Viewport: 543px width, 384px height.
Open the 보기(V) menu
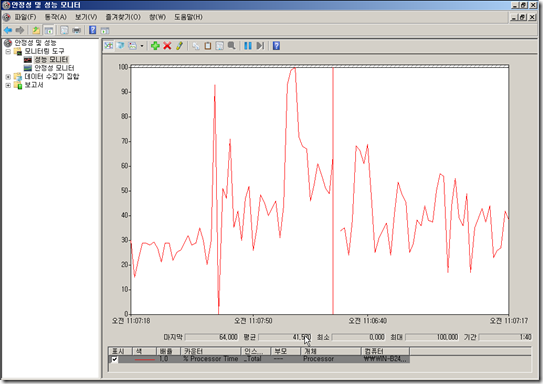click(86, 17)
